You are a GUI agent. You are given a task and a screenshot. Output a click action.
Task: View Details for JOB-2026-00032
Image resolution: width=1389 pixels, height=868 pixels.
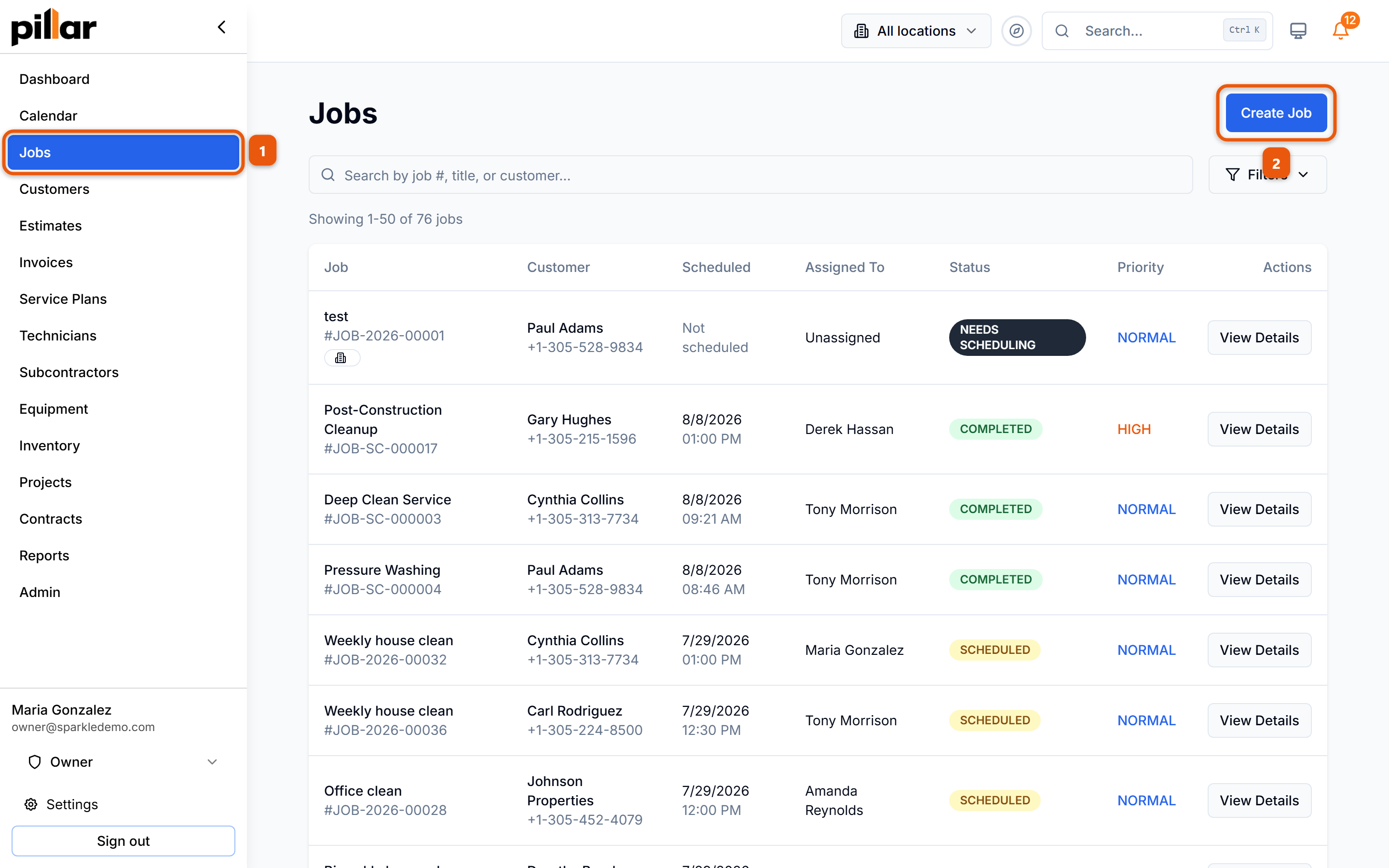coord(1259,650)
